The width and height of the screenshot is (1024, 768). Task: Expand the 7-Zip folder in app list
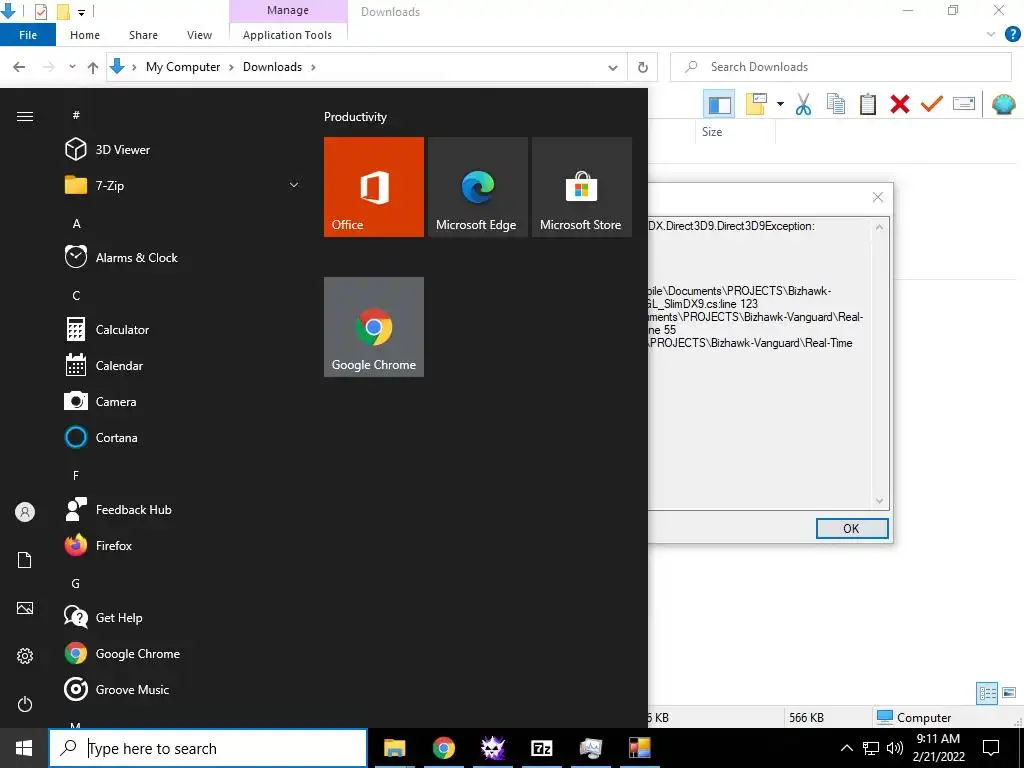pyautogui.click(x=294, y=185)
